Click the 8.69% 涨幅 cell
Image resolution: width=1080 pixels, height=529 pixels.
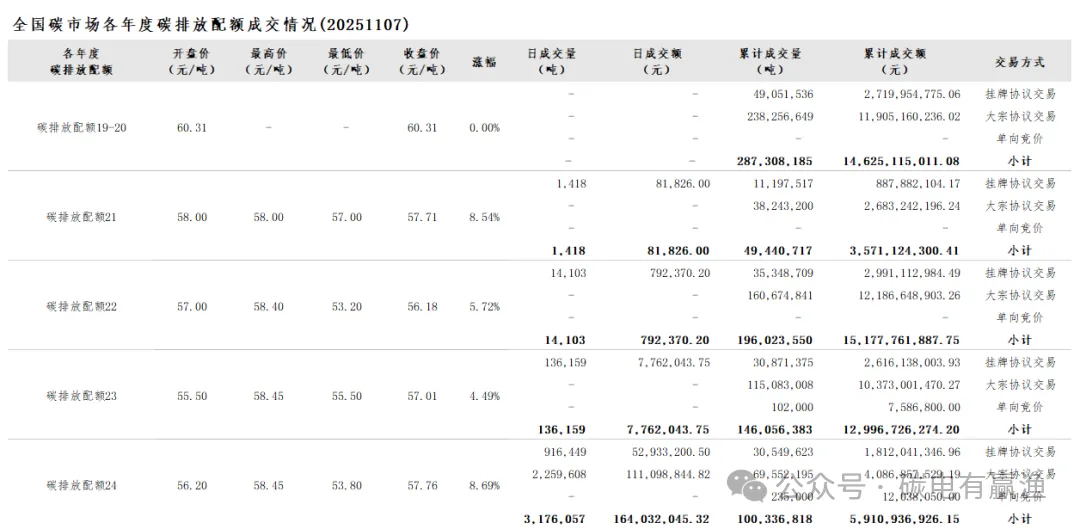[x=484, y=486]
